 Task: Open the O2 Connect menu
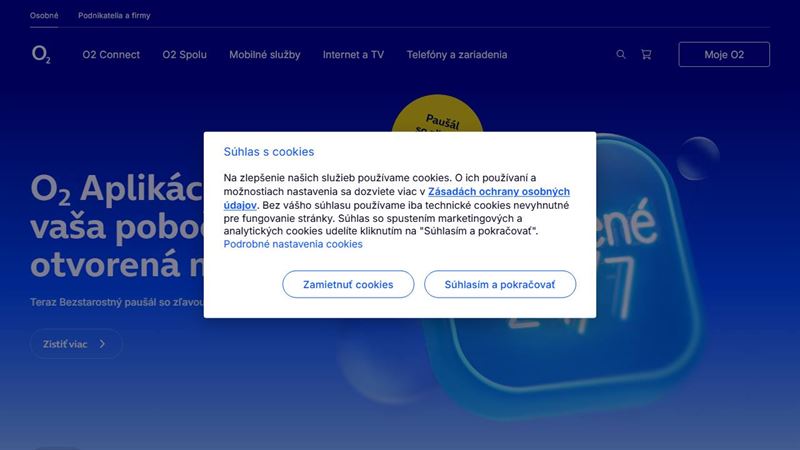coord(111,55)
